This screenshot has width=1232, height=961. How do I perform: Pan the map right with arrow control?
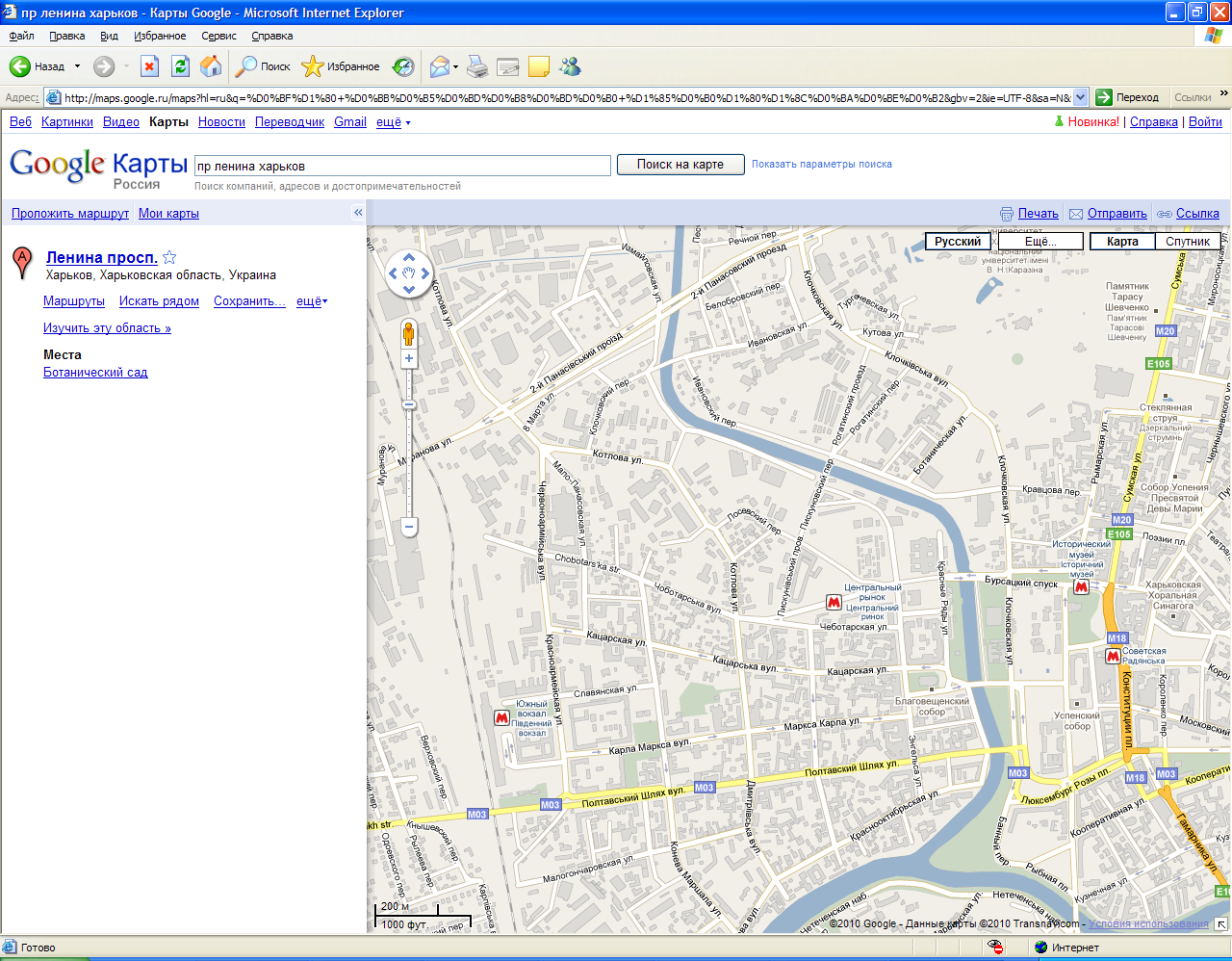pyautogui.click(x=425, y=273)
